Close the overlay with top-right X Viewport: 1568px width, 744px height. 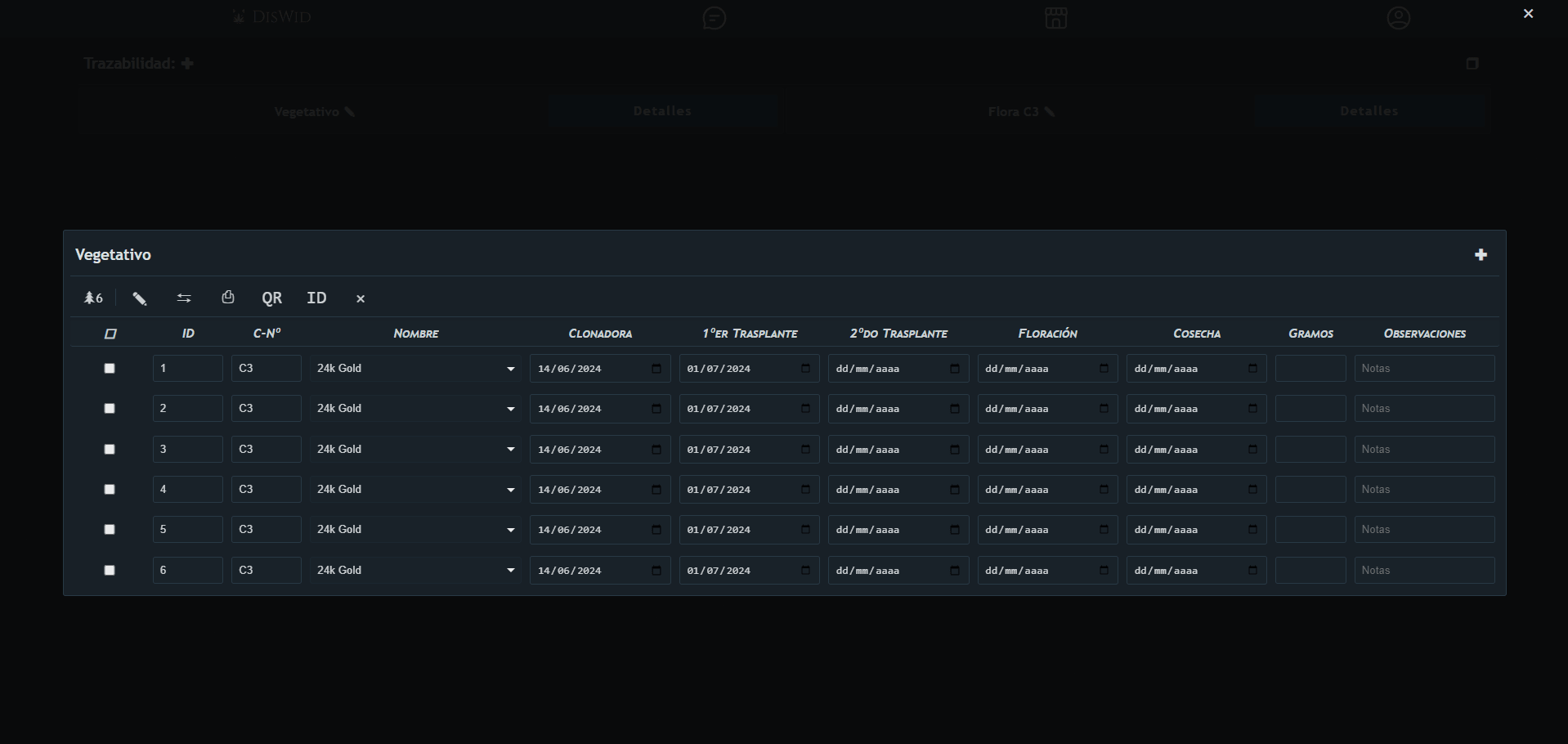pos(1528,14)
